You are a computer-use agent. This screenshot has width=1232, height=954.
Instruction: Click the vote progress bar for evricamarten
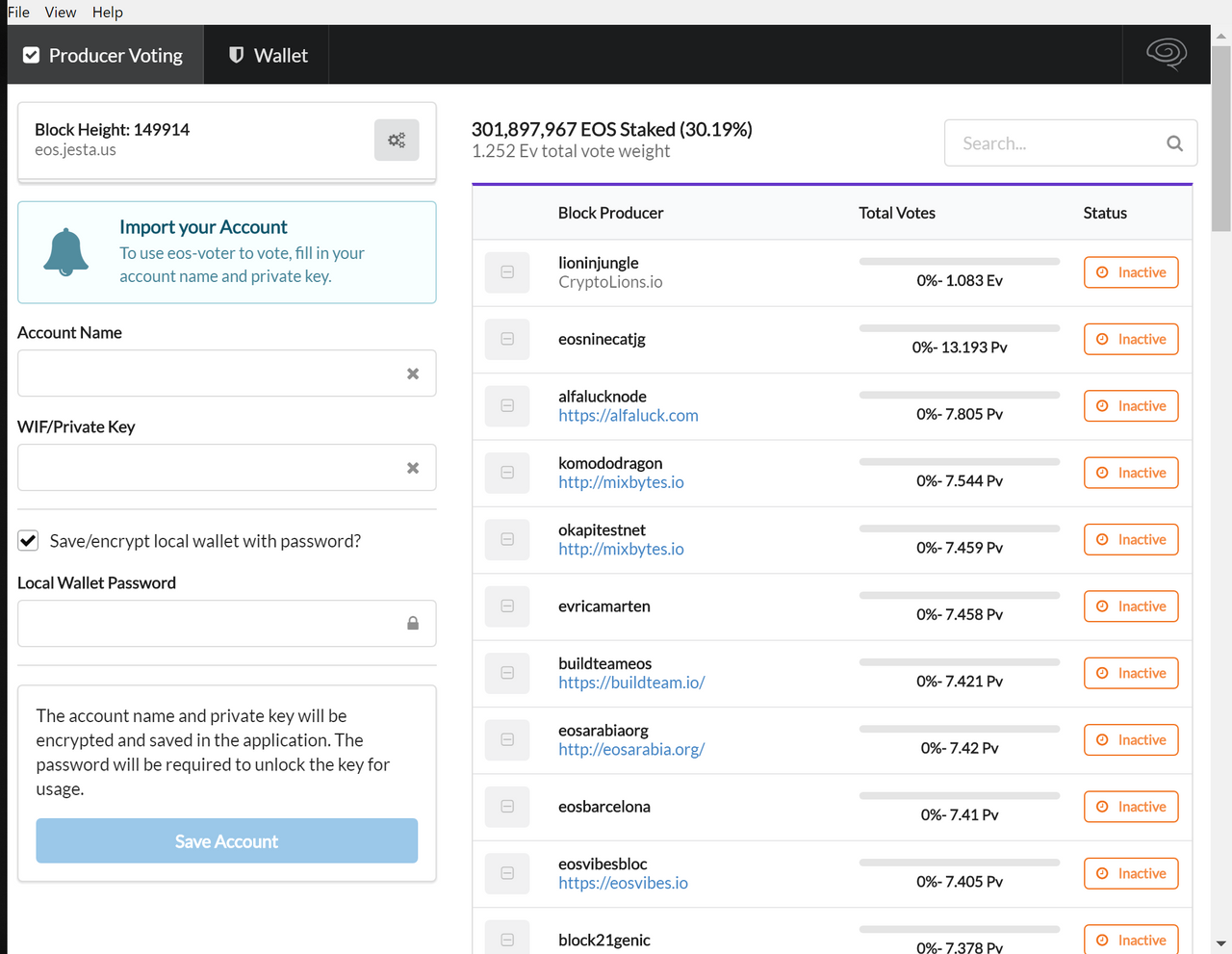[x=959, y=596]
